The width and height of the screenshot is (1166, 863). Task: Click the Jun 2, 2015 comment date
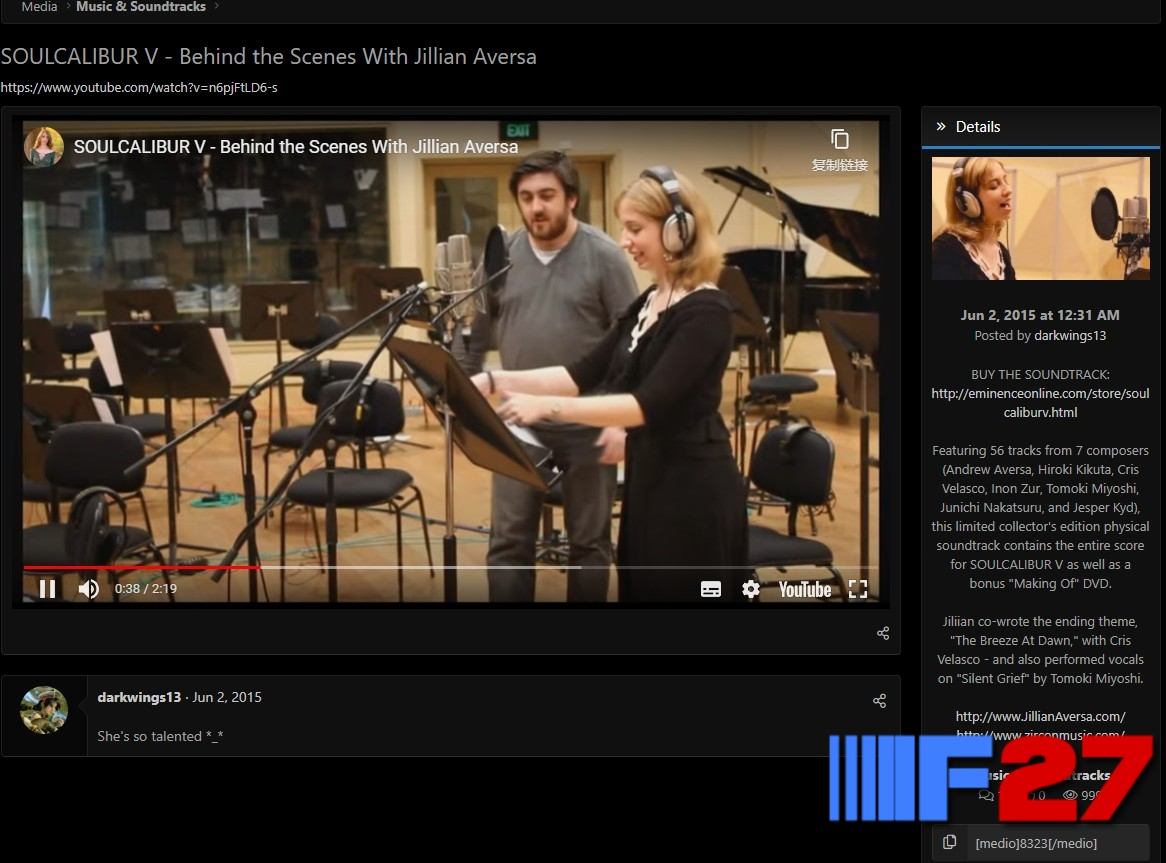click(227, 697)
